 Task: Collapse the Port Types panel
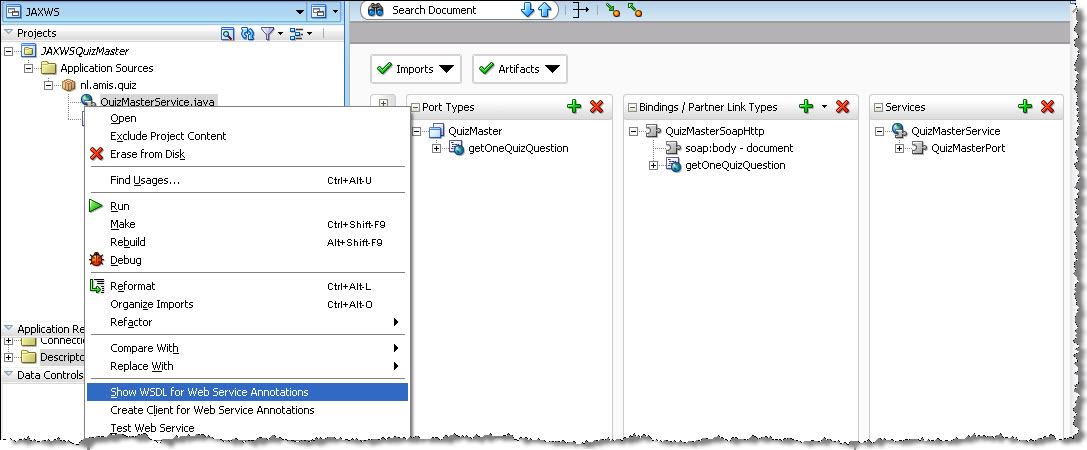[x=415, y=107]
